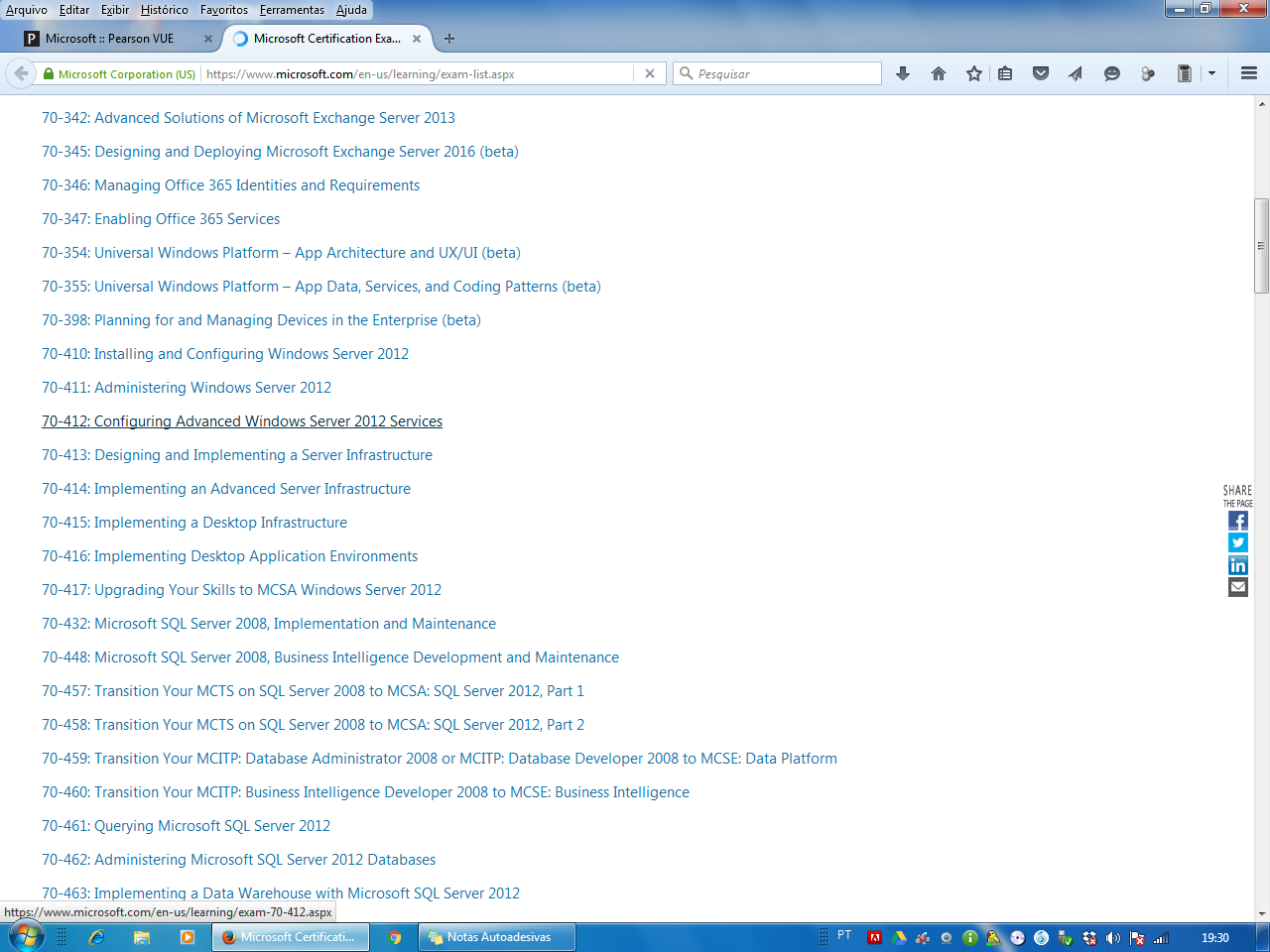Open 70-432 SQL Server 2008 Implementation link
Screen dimensions: 1270x952
[x=269, y=624]
